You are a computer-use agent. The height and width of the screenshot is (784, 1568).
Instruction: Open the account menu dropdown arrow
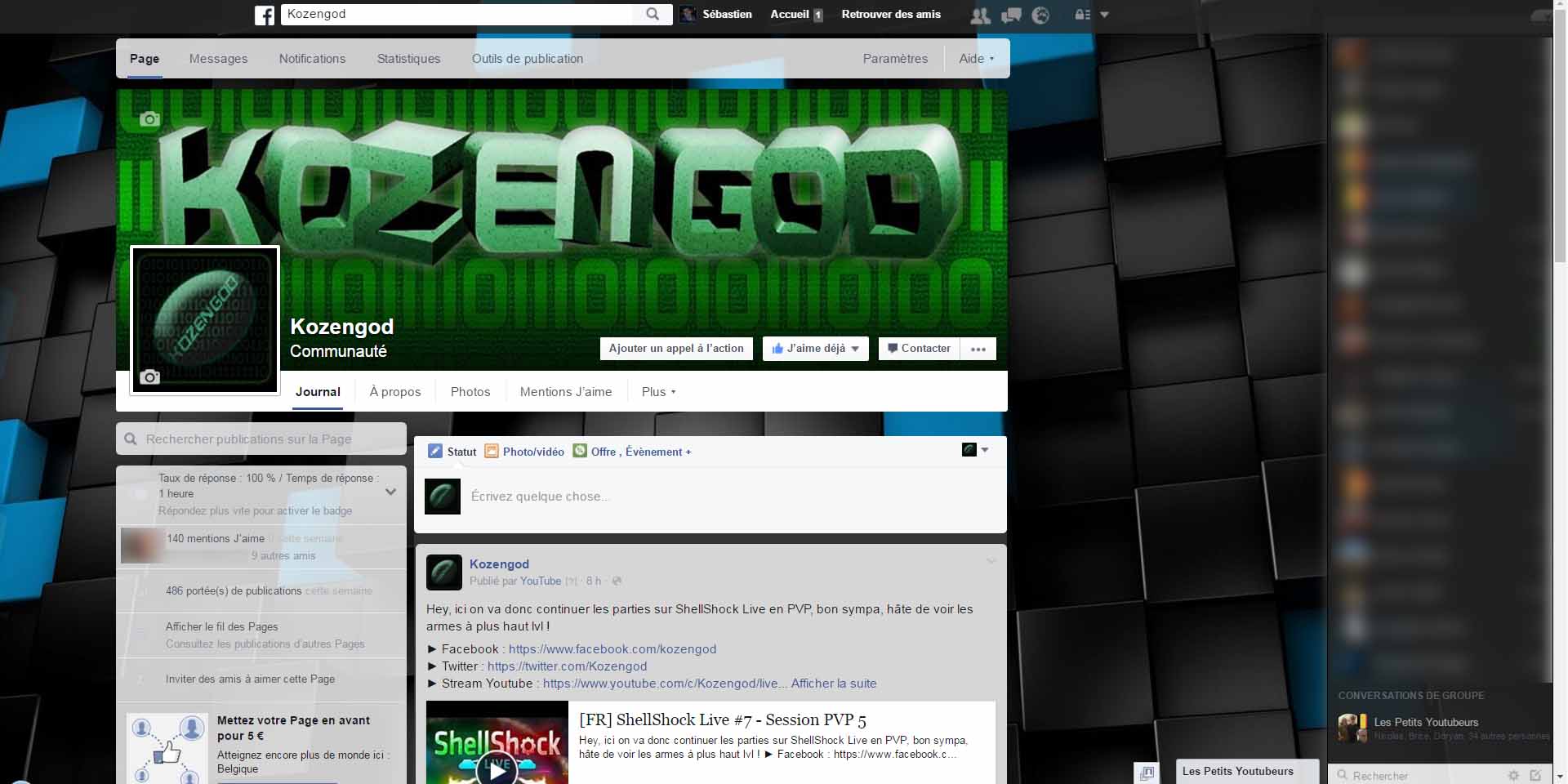(1104, 15)
